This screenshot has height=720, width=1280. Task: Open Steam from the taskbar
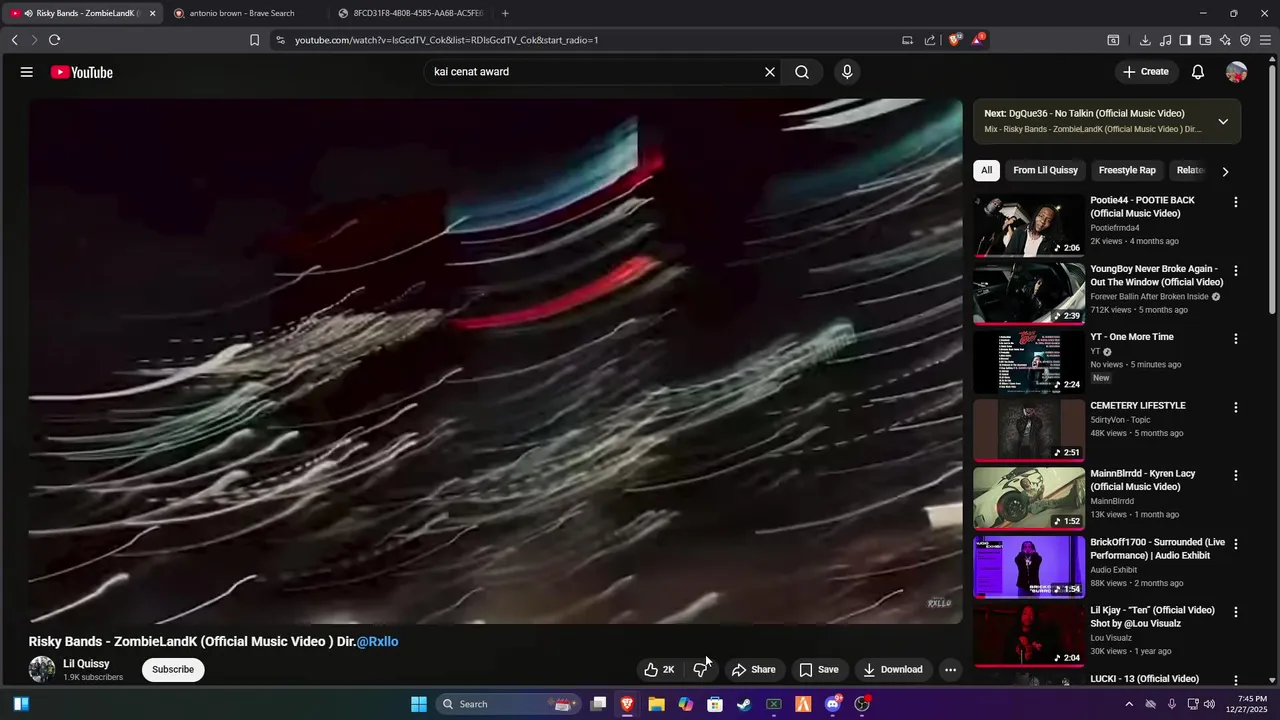pyautogui.click(x=744, y=704)
